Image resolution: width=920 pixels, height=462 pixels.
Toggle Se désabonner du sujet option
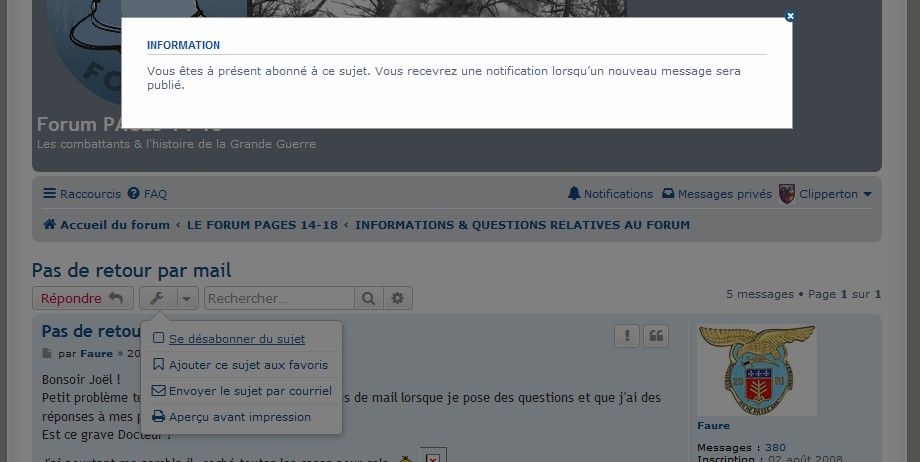[237, 339]
